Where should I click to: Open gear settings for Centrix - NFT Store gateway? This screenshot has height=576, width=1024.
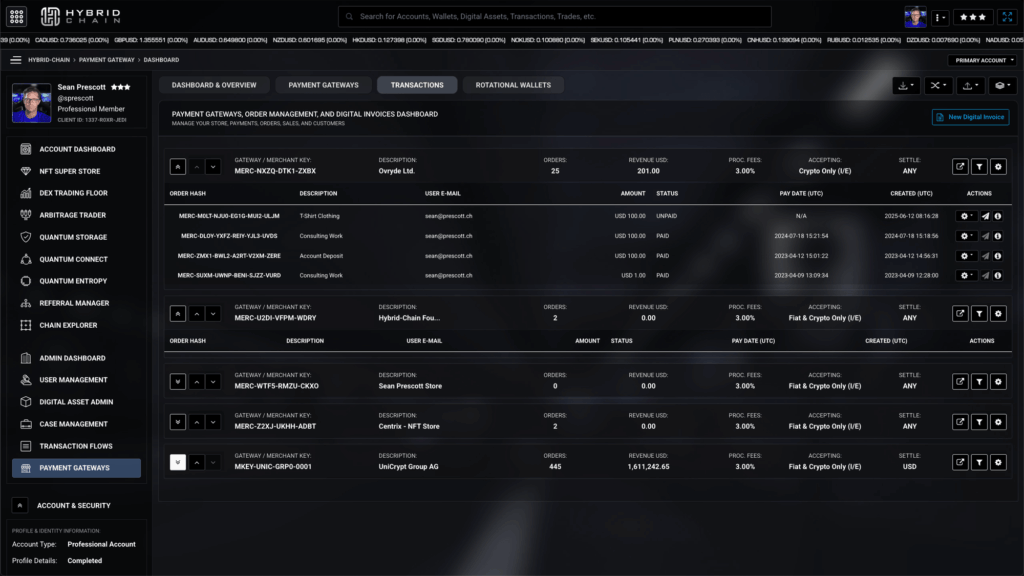click(998, 422)
